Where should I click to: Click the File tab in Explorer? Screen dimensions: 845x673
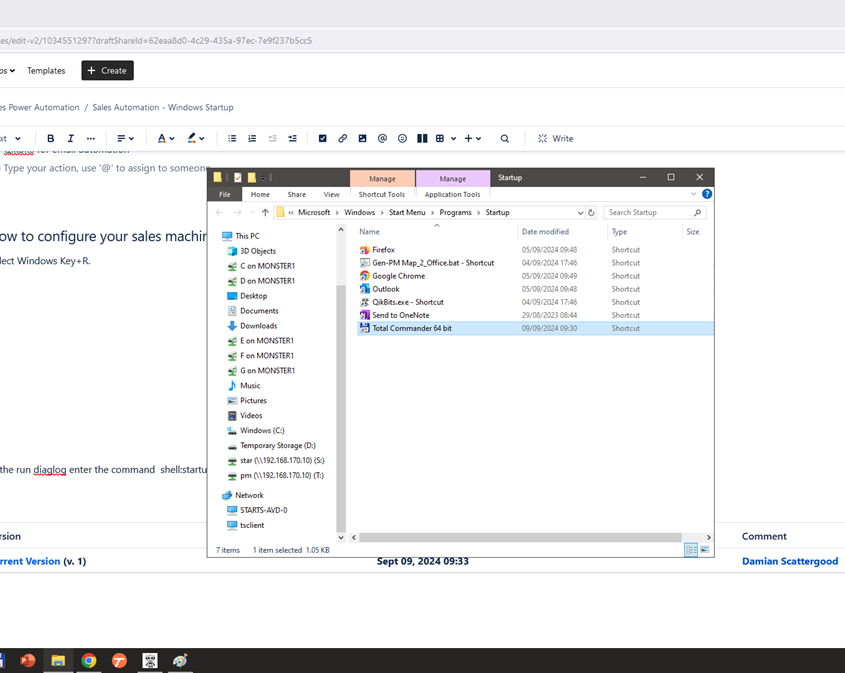pos(225,195)
